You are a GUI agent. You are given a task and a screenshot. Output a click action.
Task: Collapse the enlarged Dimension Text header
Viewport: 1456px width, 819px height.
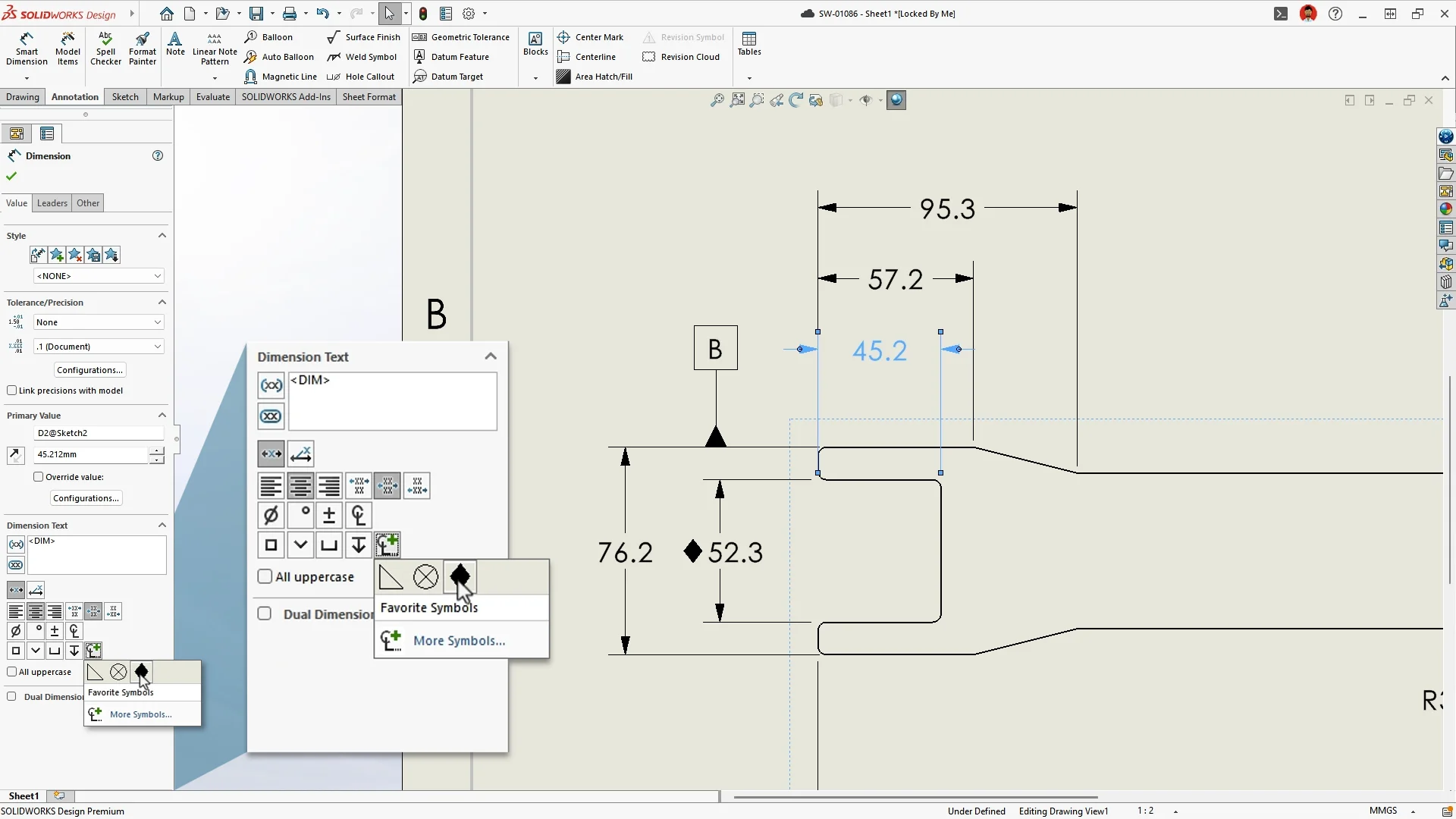click(491, 356)
